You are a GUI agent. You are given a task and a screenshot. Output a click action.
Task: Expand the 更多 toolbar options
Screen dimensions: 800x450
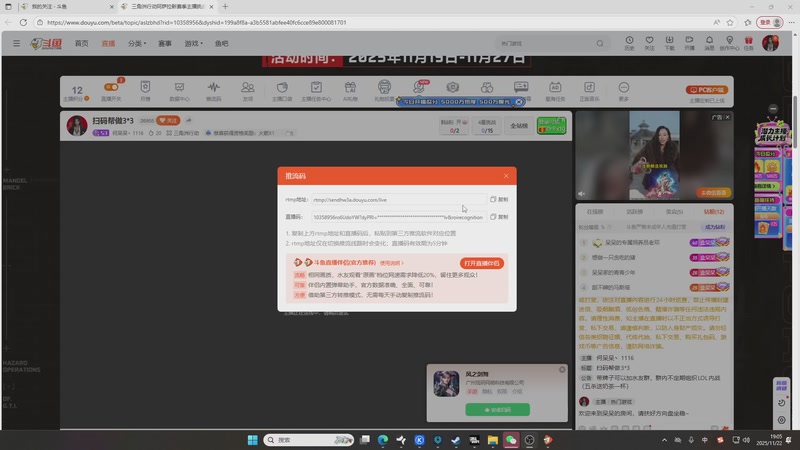click(x=623, y=91)
